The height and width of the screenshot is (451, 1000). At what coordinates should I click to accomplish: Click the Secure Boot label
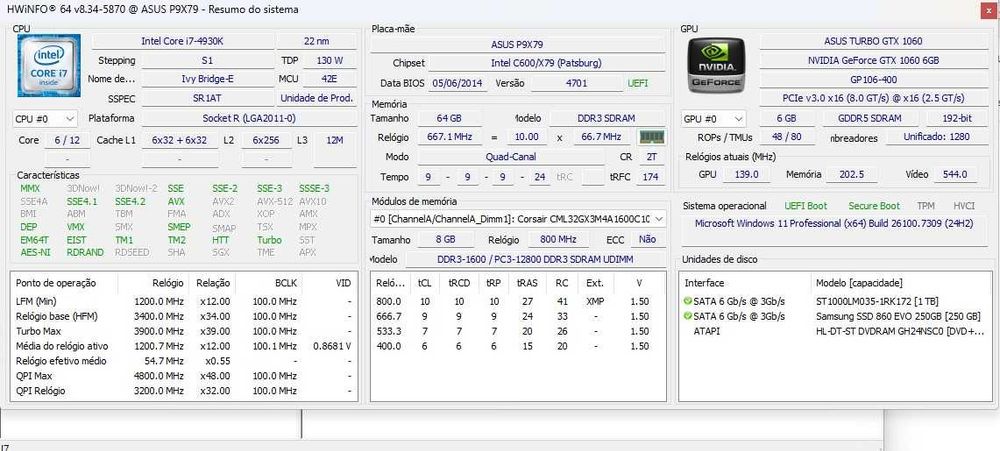coord(874,206)
